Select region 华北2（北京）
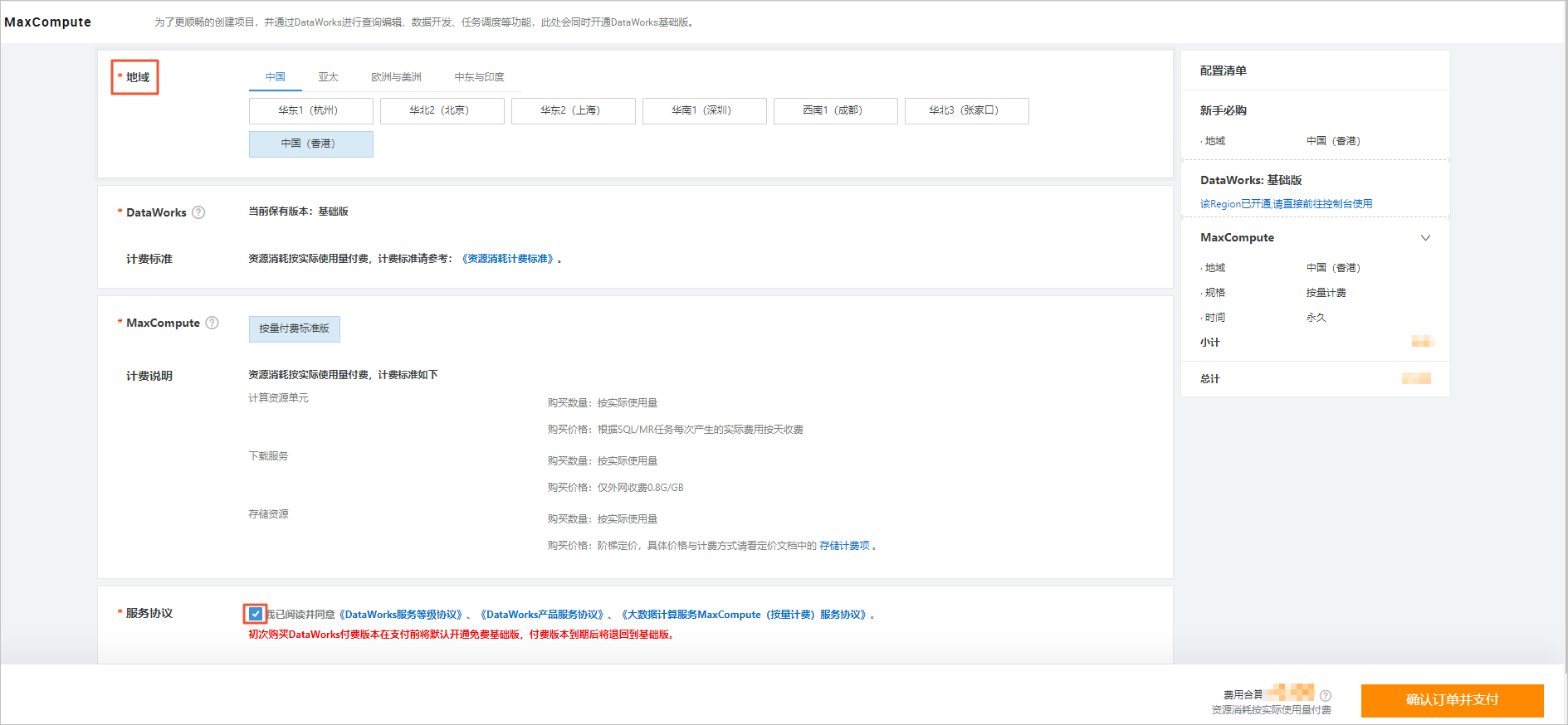 coord(442,111)
